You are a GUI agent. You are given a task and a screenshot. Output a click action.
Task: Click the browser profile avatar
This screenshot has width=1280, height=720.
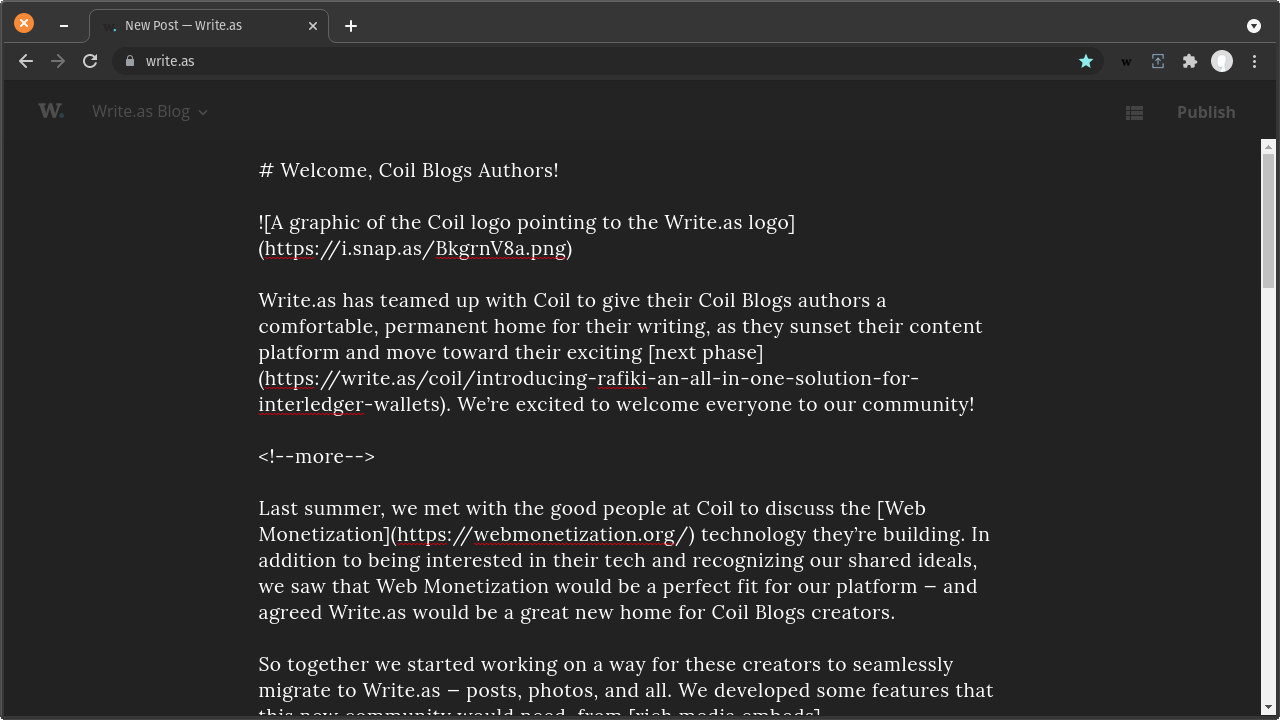[1222, 61]
